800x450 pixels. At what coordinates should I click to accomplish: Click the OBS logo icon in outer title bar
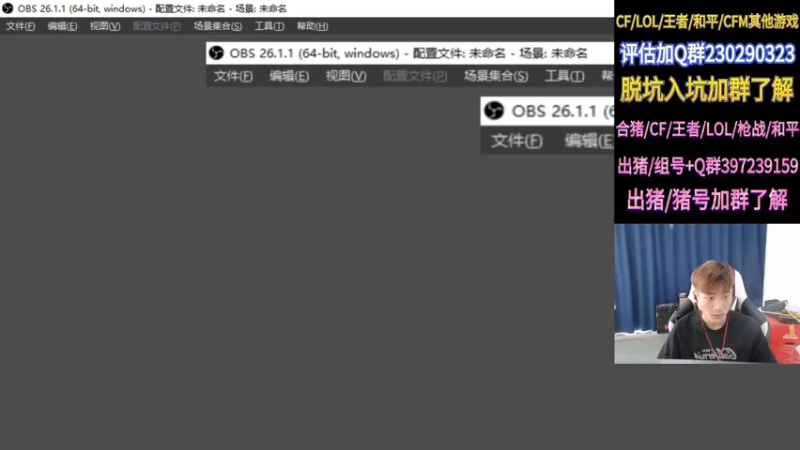click(x=8, y=9)
